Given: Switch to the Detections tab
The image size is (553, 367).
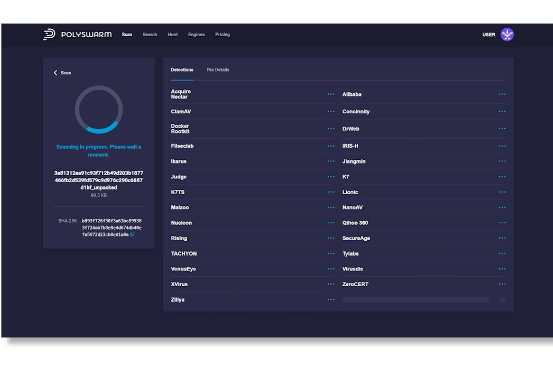Looking at the screenshot, I should click(x=182, y=70).
